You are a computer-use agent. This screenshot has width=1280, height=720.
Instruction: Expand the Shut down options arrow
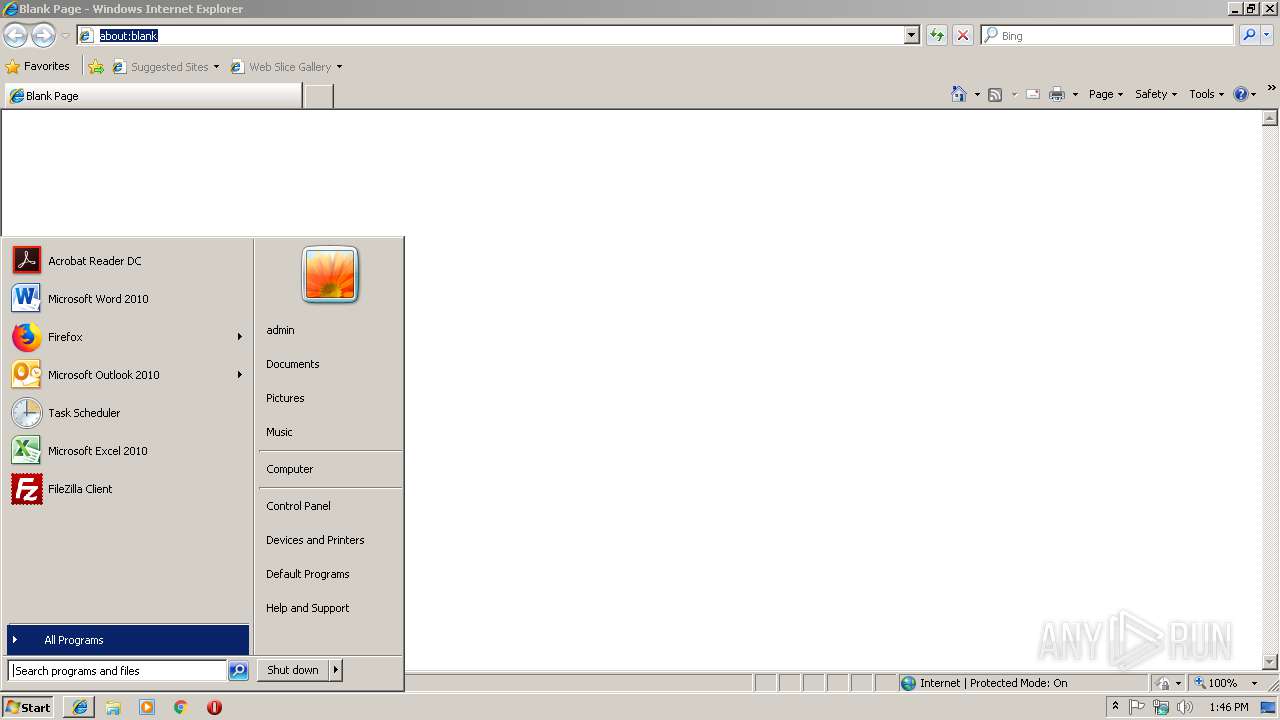pos(336,670)
